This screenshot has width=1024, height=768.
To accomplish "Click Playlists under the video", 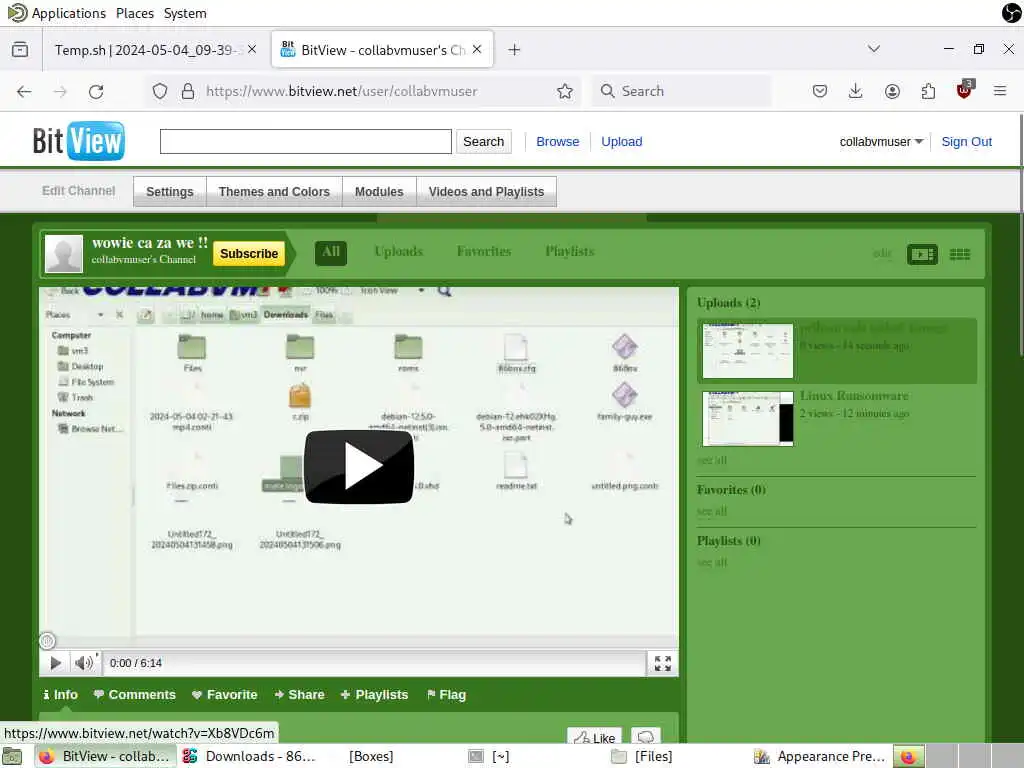I will [374, 695].
